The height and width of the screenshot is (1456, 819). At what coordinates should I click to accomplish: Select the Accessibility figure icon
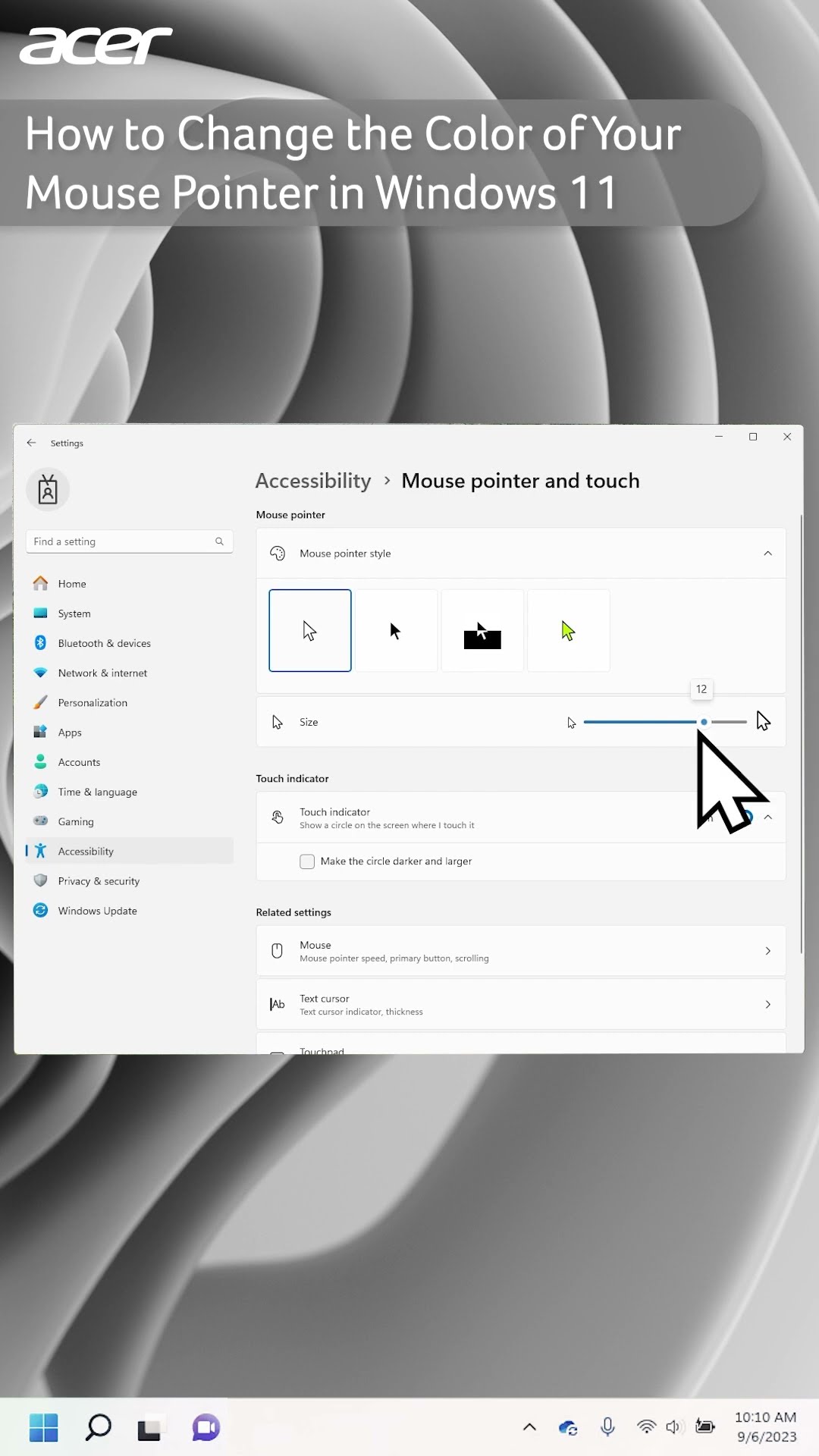tap(41, 852)
